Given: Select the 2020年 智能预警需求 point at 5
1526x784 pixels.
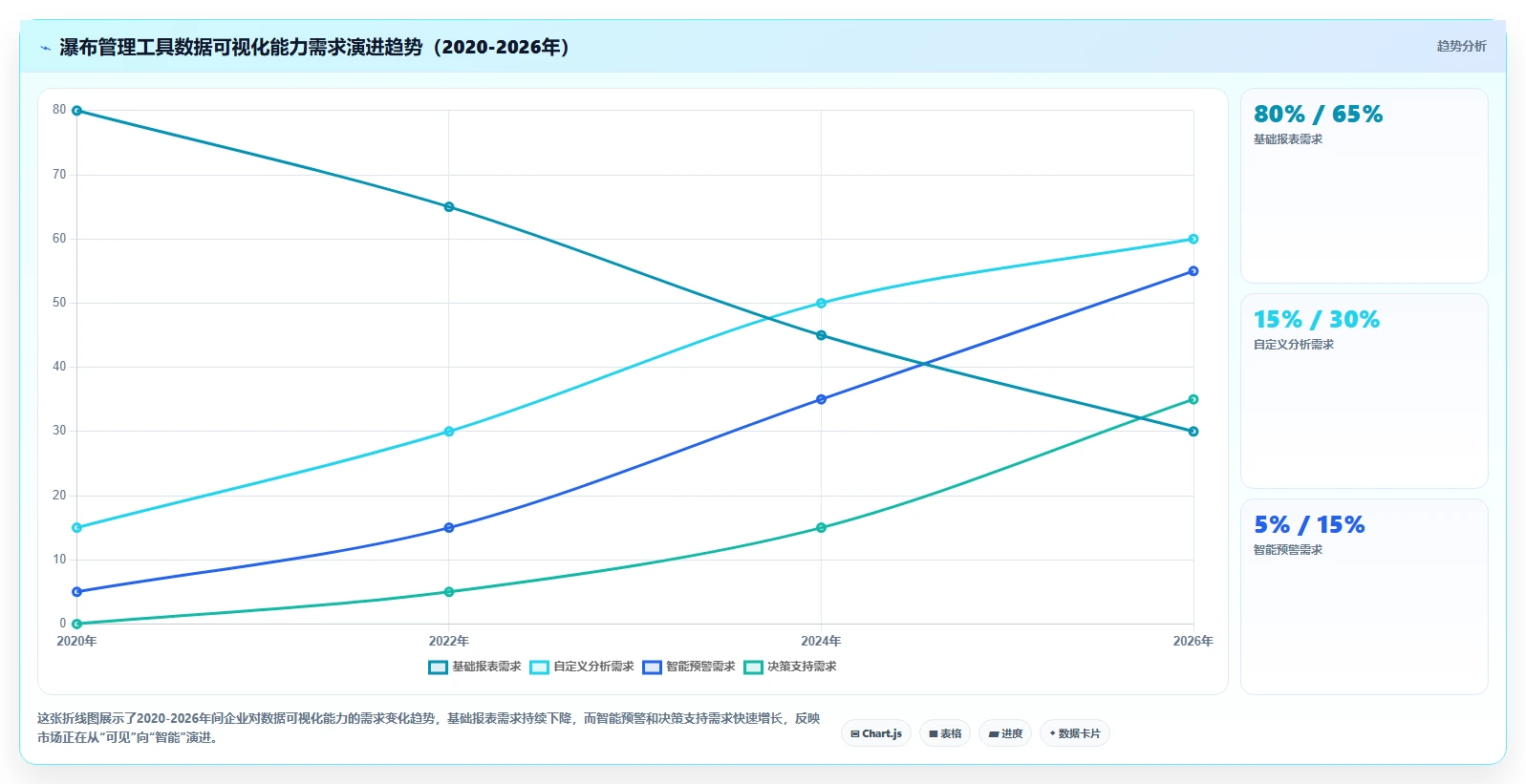Looking at the screenshot, I should pyautogui.click(x=76, y=592).
